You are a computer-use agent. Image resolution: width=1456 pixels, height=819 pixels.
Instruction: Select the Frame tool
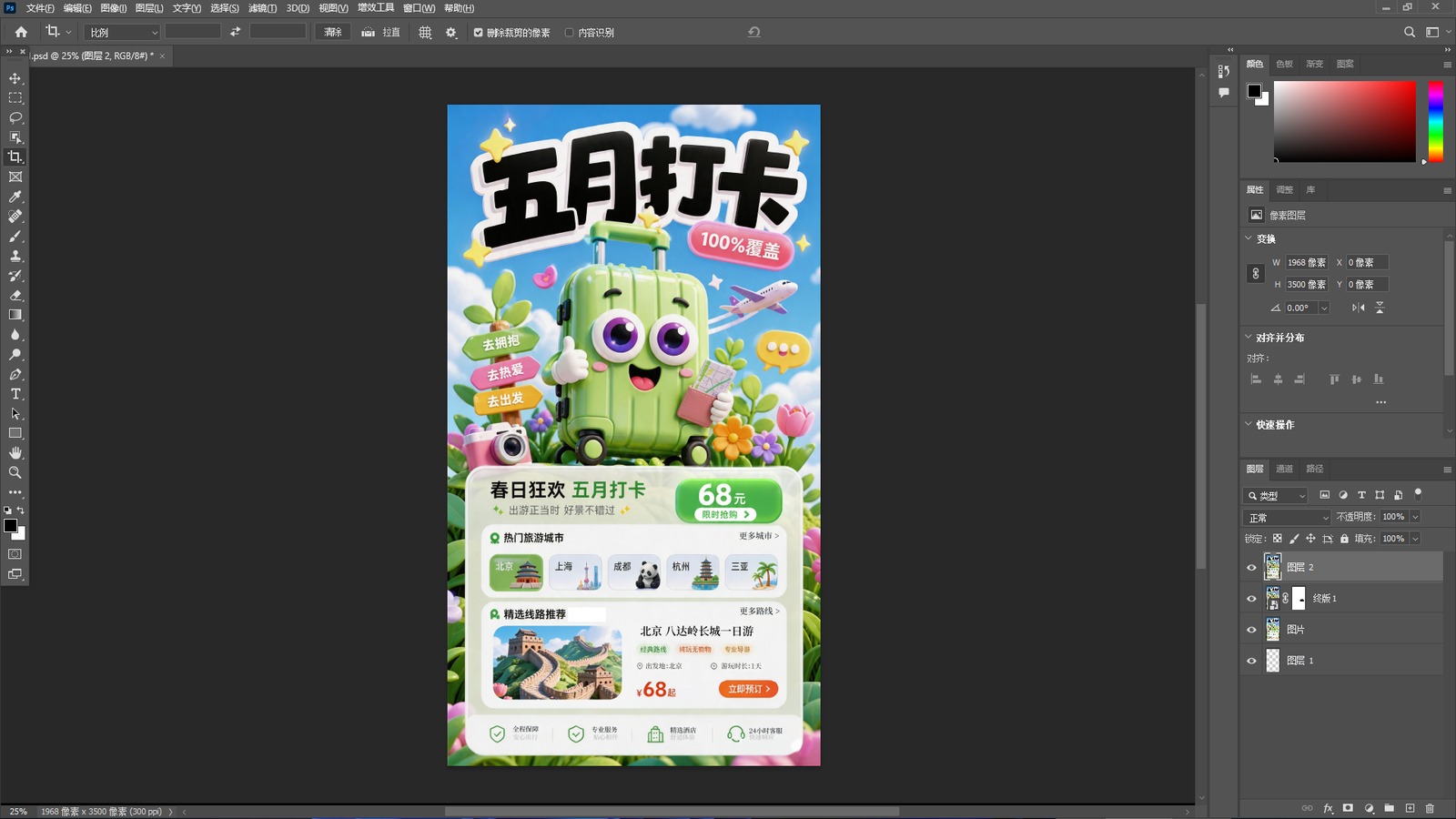pyautogui.click(x=15, y=177)
